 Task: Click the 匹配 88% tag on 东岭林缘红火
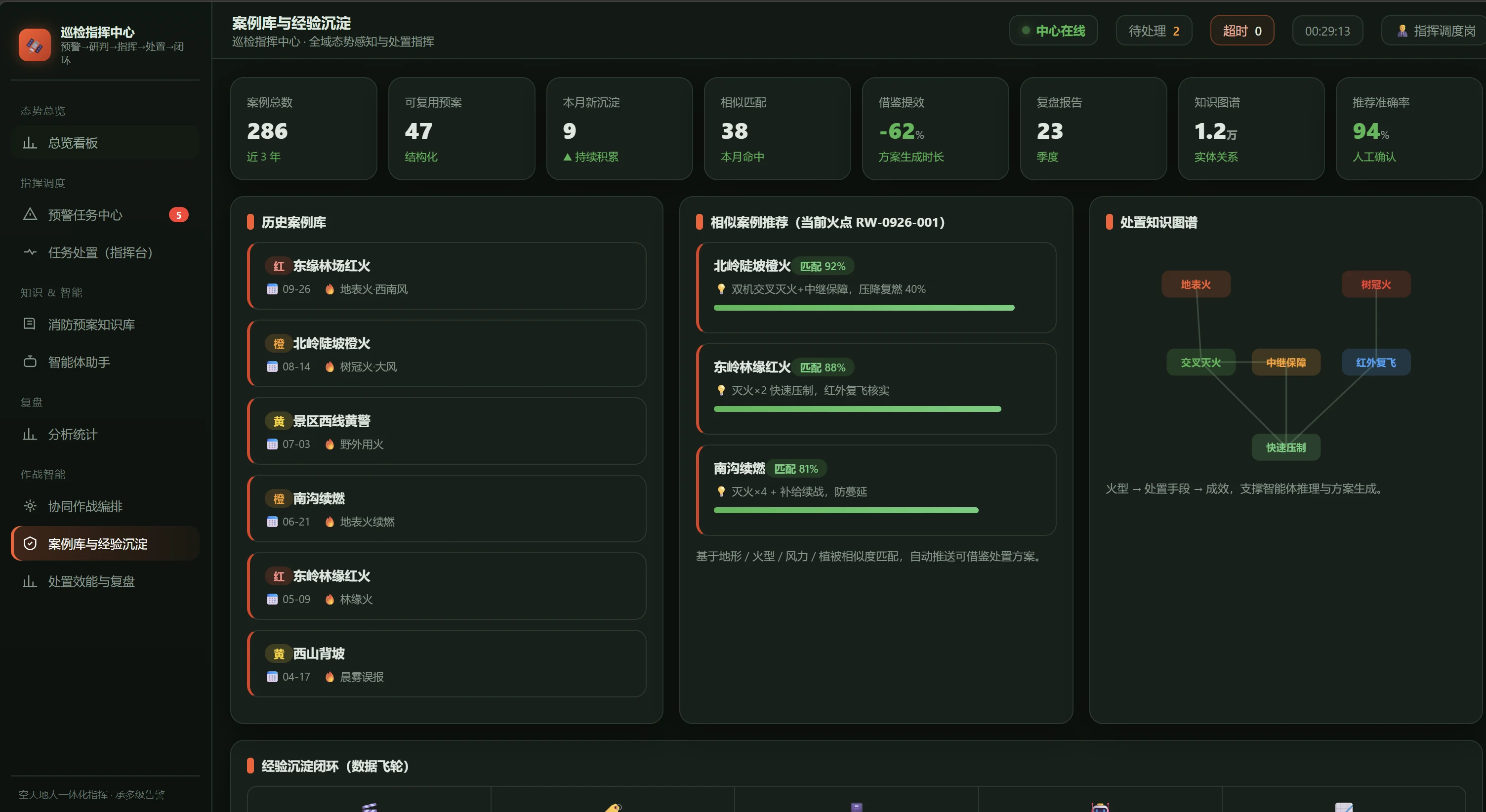point(823,367)
